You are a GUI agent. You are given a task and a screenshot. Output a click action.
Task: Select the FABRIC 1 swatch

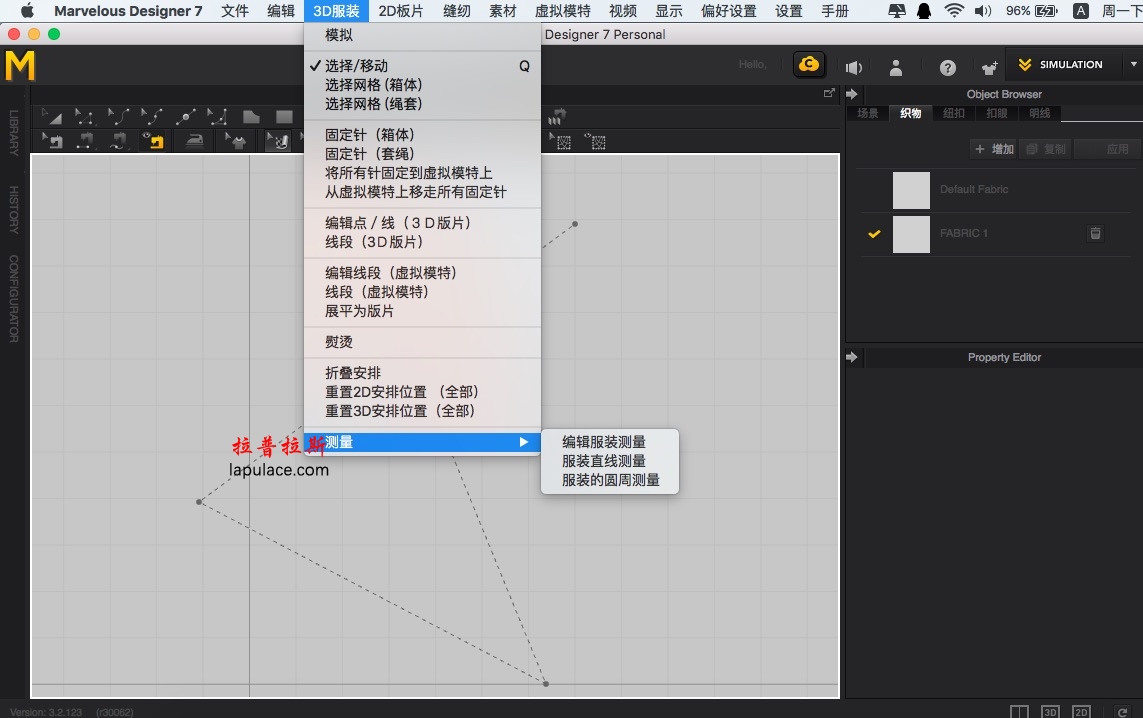pyautogui.click(x=911, y=234)
